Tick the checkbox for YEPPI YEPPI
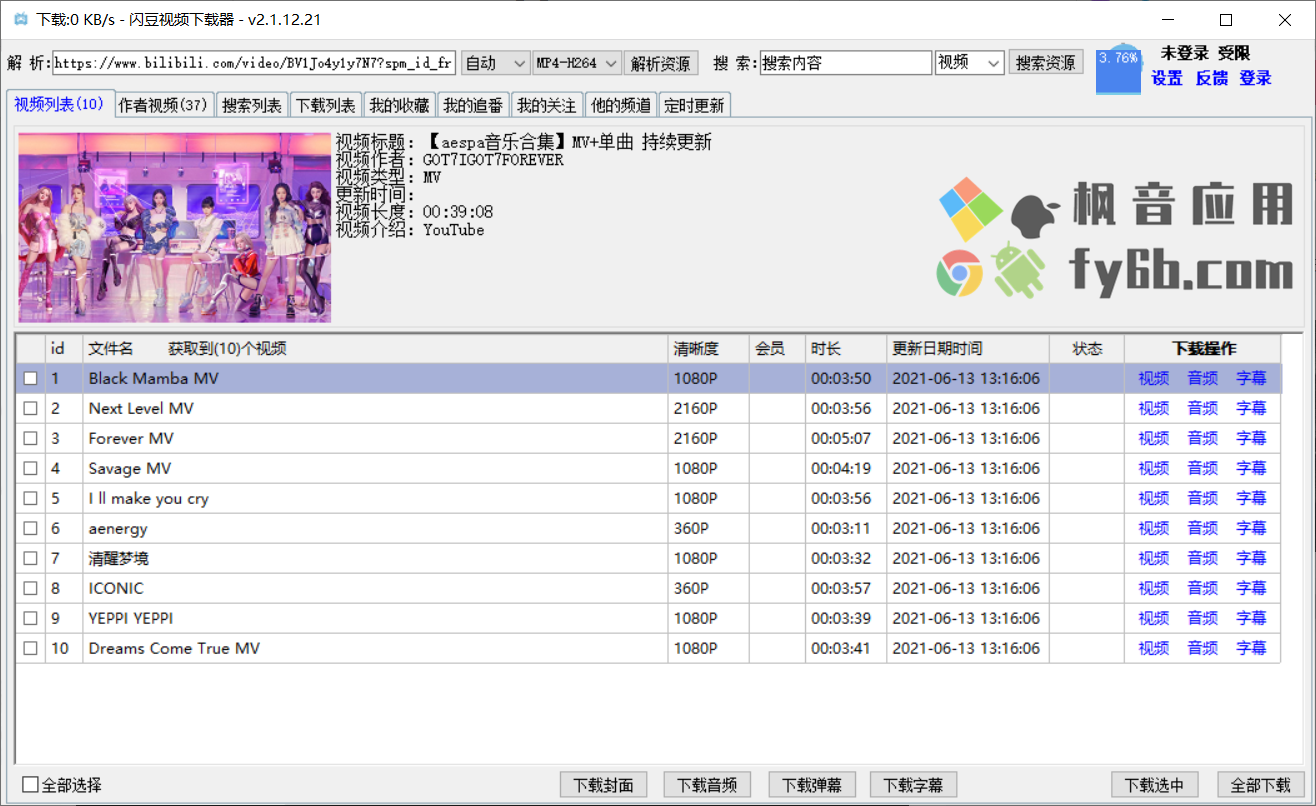Screen dimensions: 1316x806 [31, 619]
